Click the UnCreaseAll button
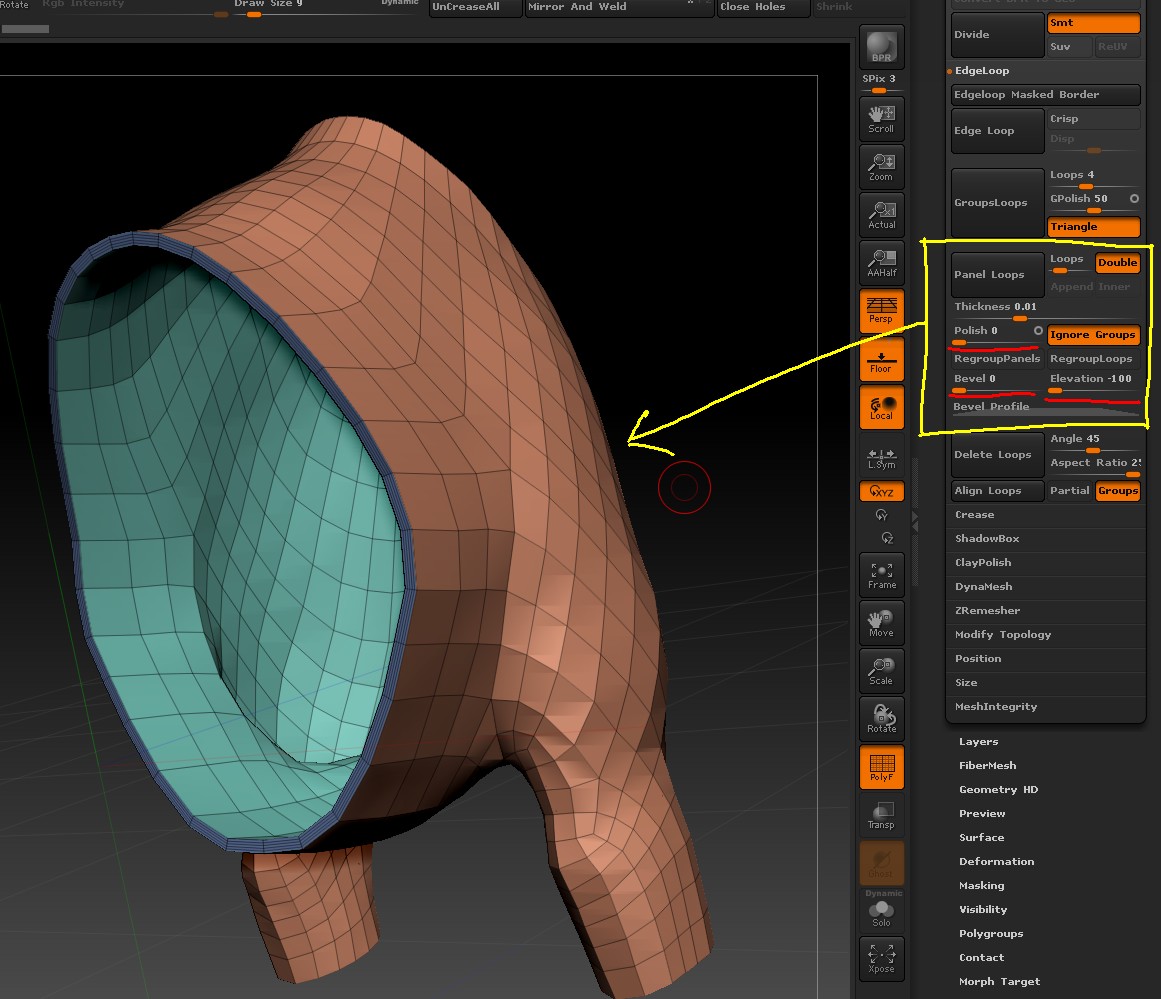The width and height of the screenshot is (1161, 999). point(475,7)
